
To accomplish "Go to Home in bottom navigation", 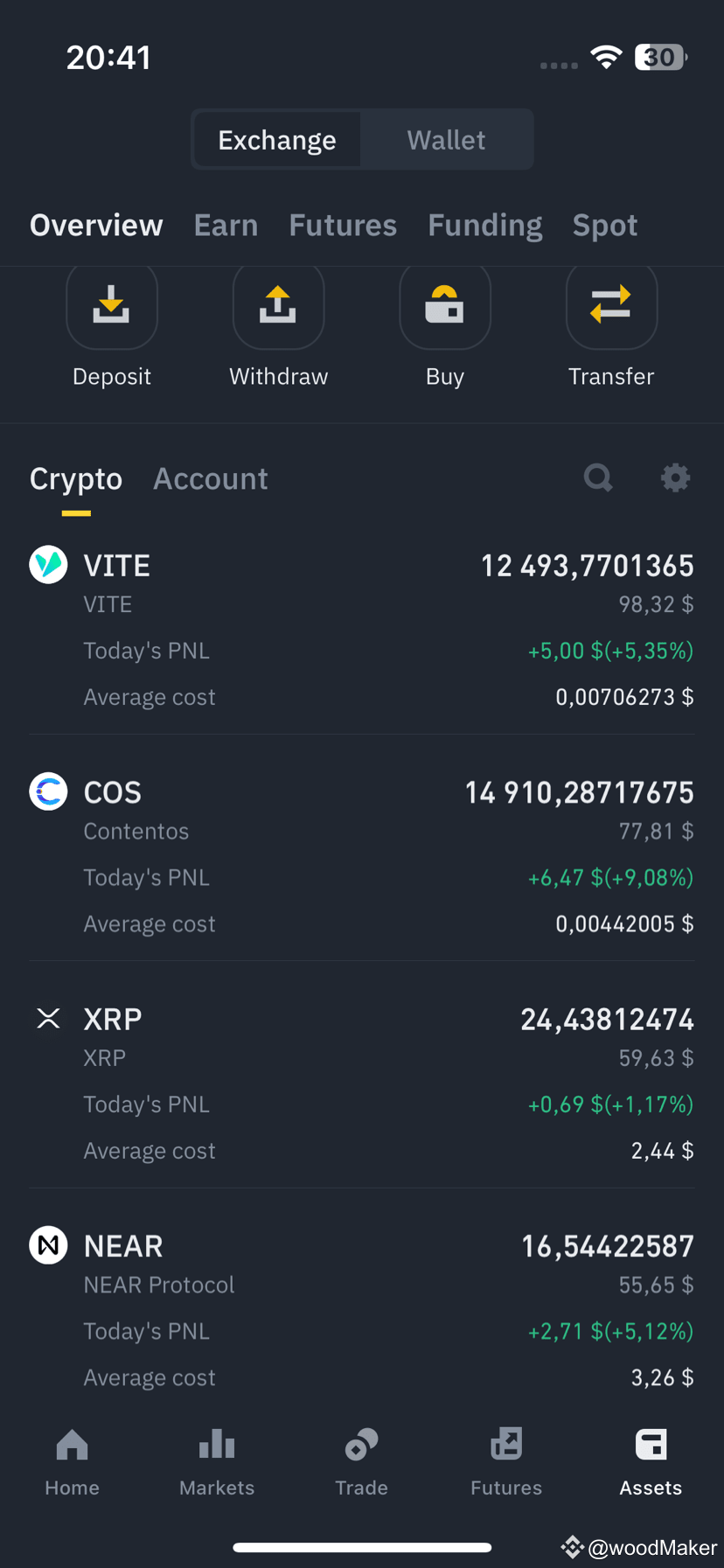I will coord(72,1462).
